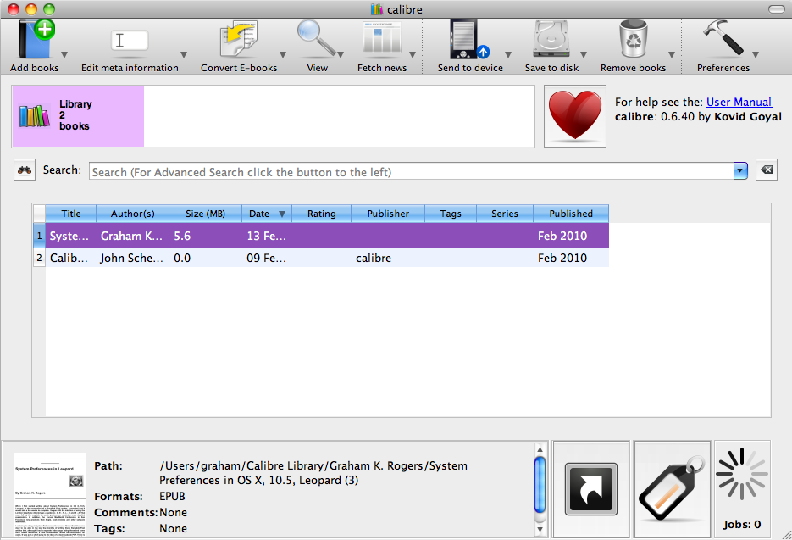Click the calibre publisher cell
The height and width of the screenshot is (540, 792).
click(x=388, y=258)
